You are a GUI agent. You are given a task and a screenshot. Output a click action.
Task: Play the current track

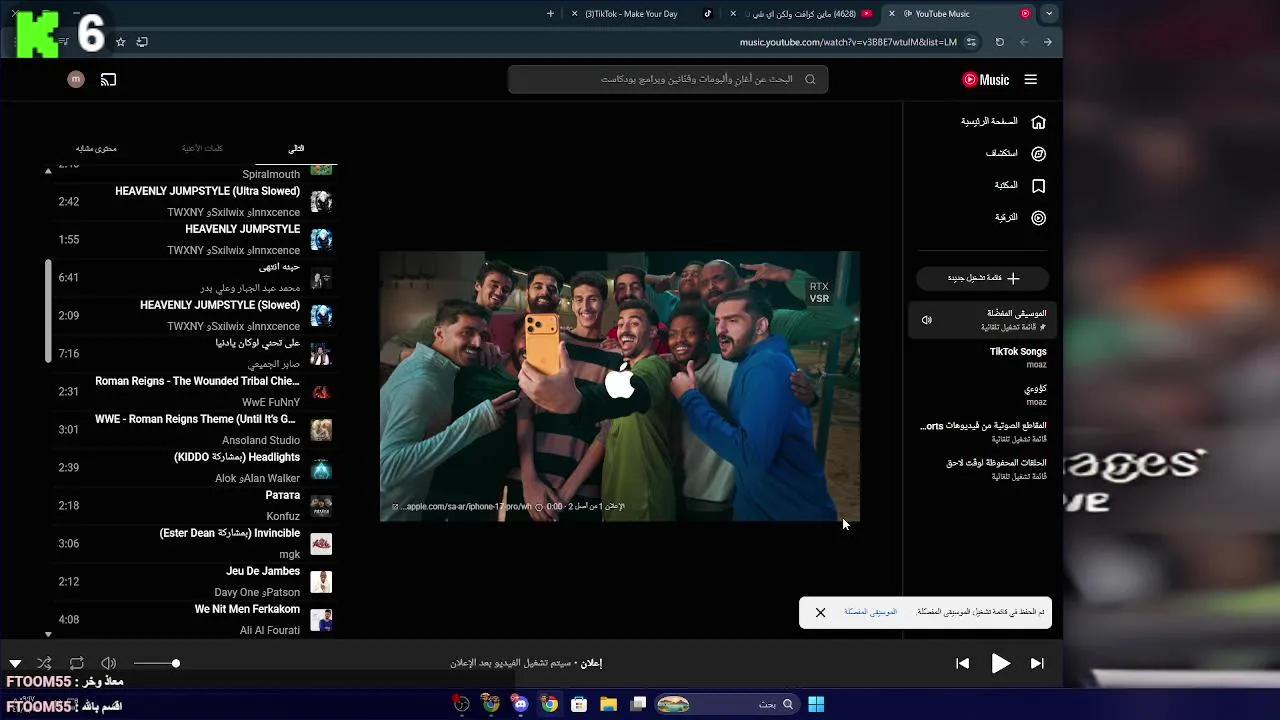pyautogui.click(x=1000, y=663)
